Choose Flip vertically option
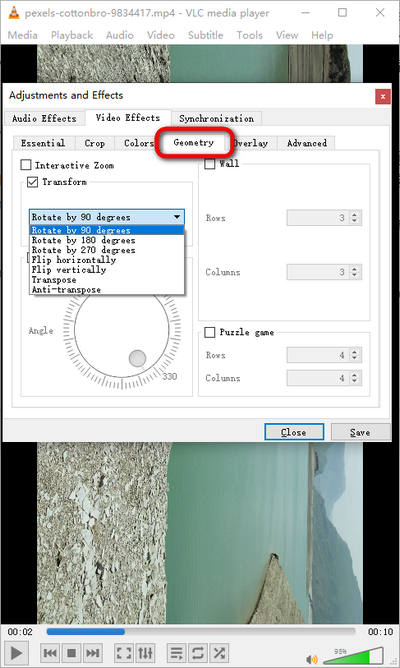This screenshot has height=668, width=400. point(106,270)
